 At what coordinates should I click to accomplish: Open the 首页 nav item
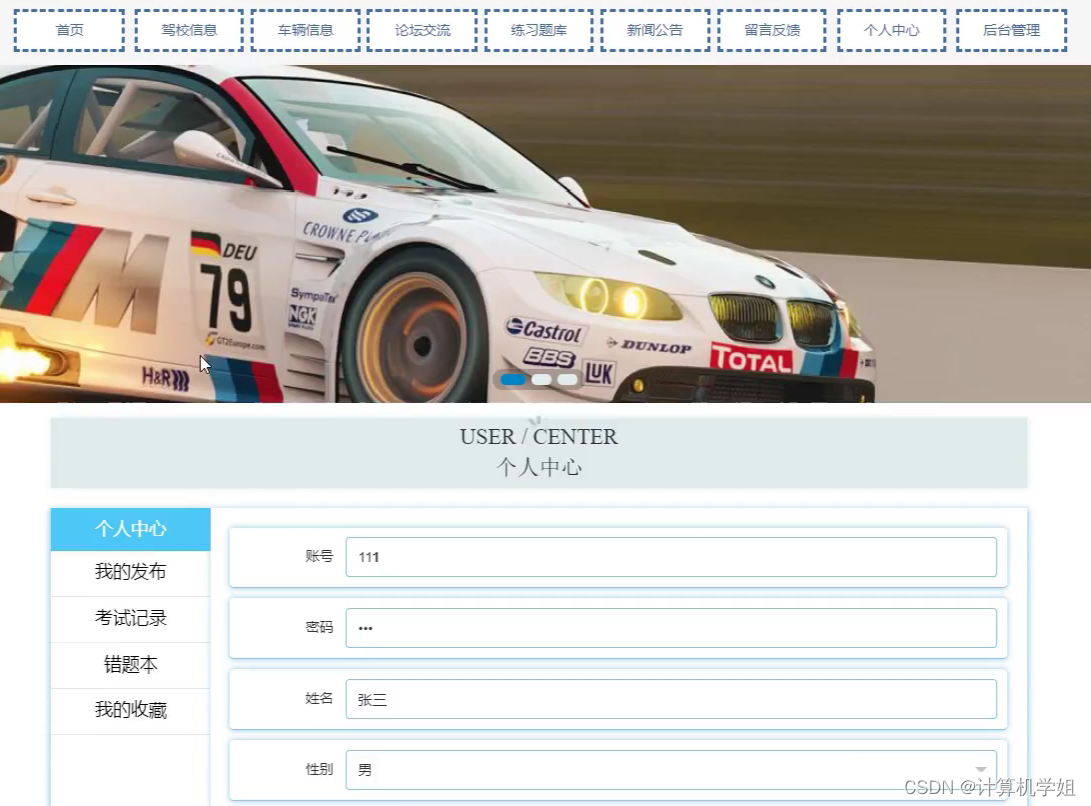(x=70, y=31)
